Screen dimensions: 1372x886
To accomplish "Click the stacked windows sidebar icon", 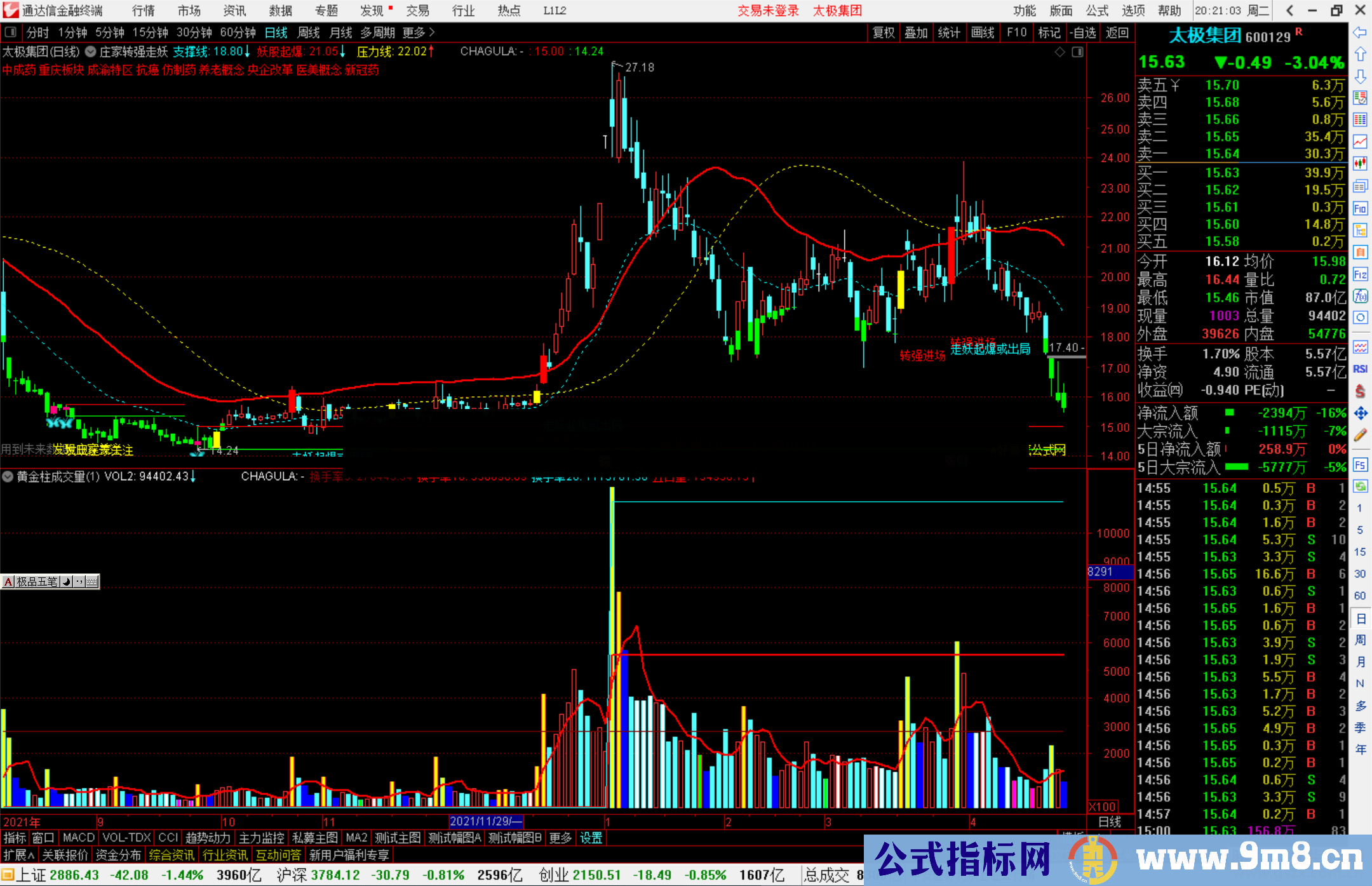I will (1360, 186).
